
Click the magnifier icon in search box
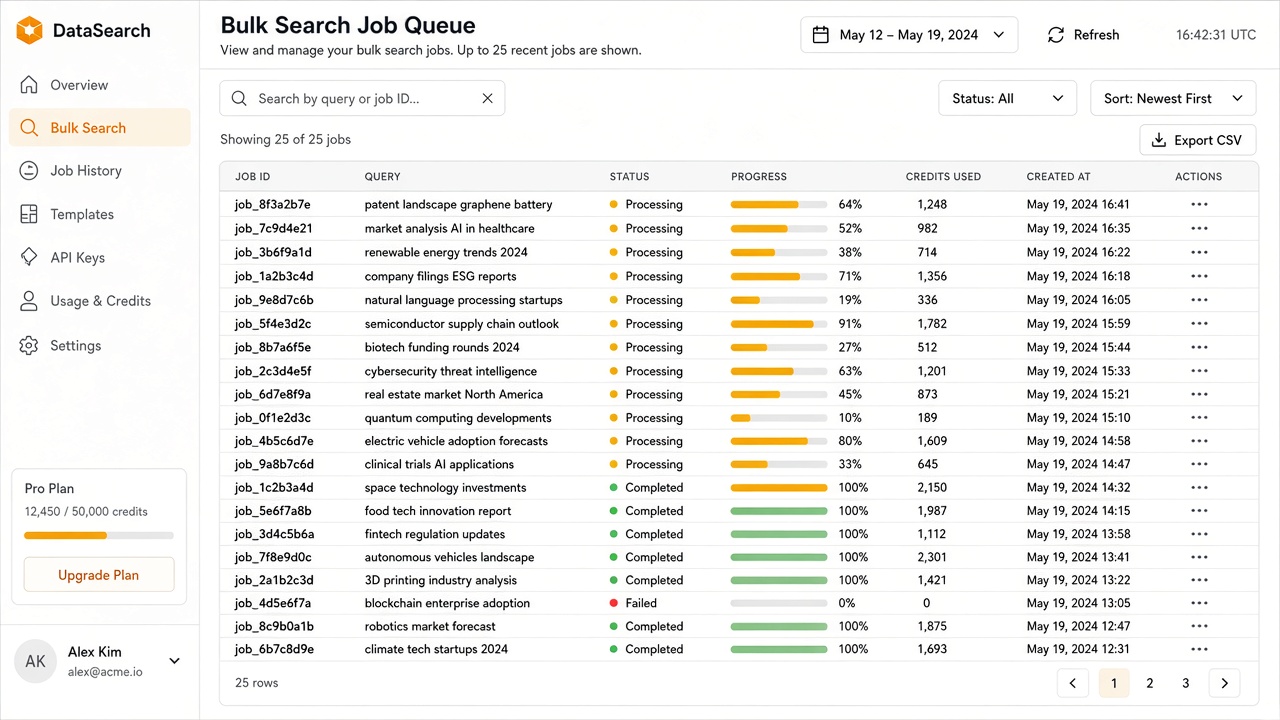(239, 98)
